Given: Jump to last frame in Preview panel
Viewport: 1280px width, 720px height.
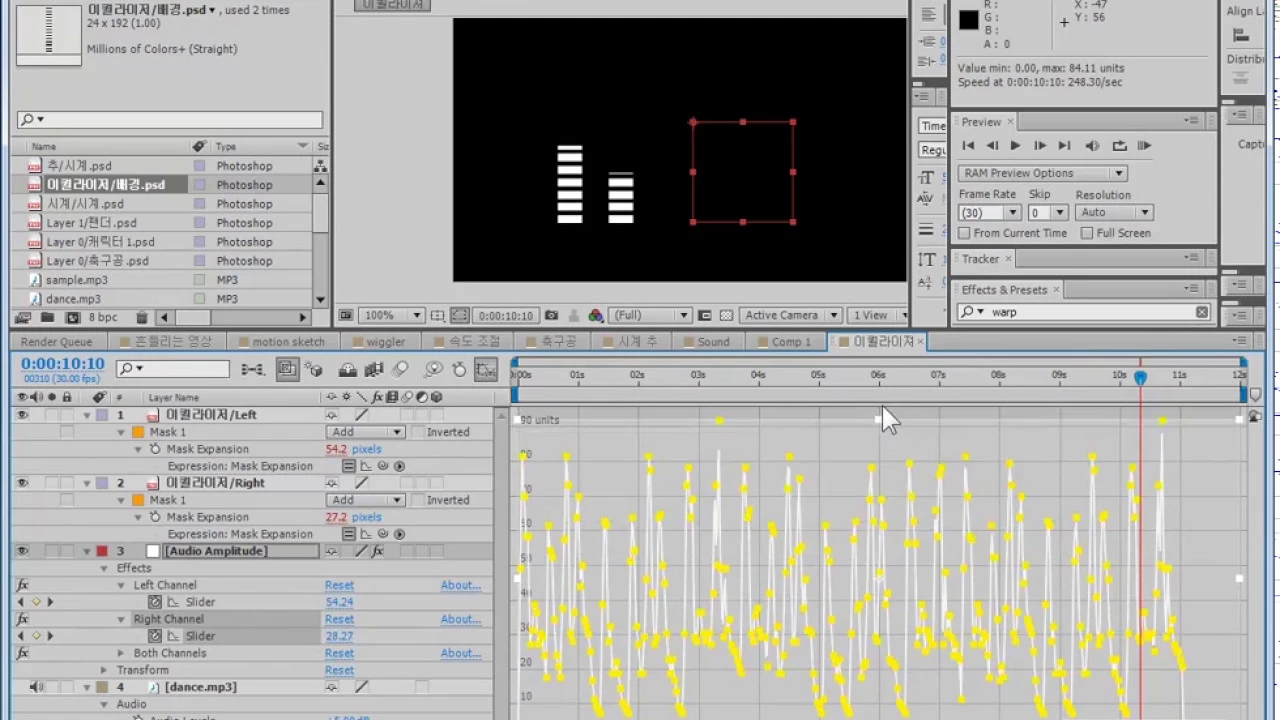Looking at the screenshot, I should tap(1064, 146).
